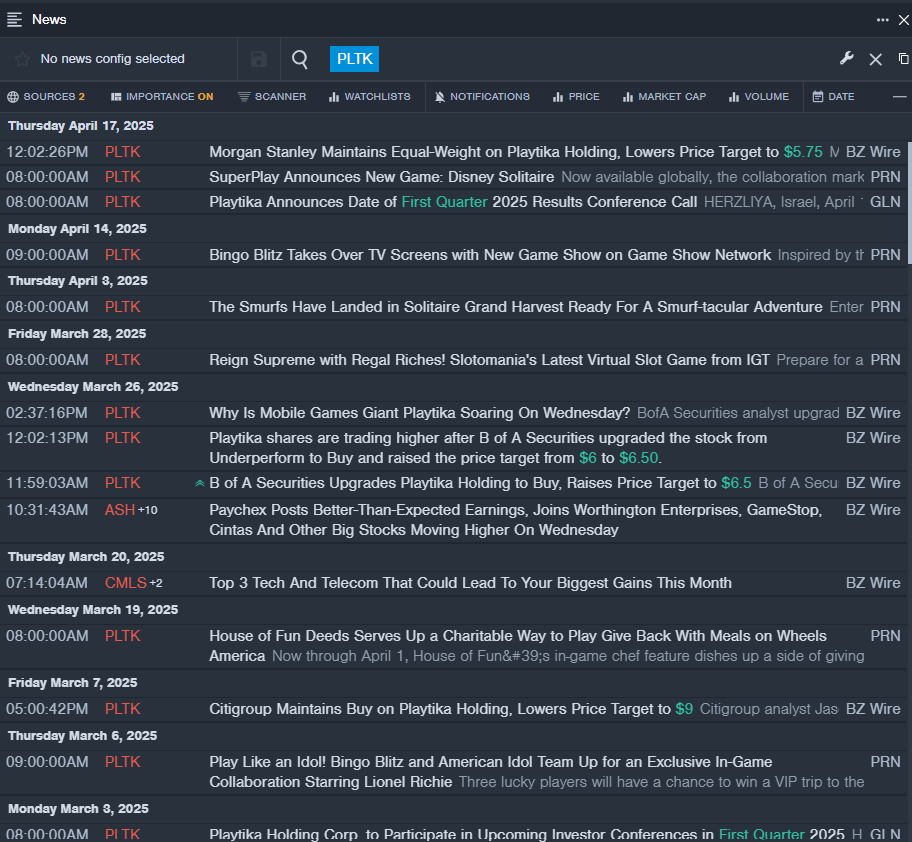Click the 02:37:16PM timestamp
The width and height of the screenshot is (912, 842).
point(47,413)
